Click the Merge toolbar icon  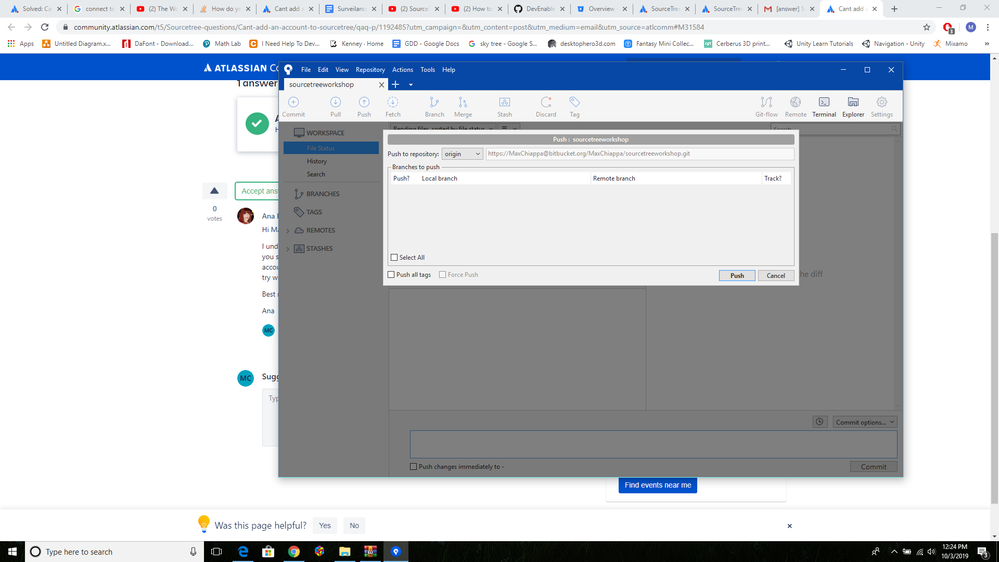pos(463,106)
